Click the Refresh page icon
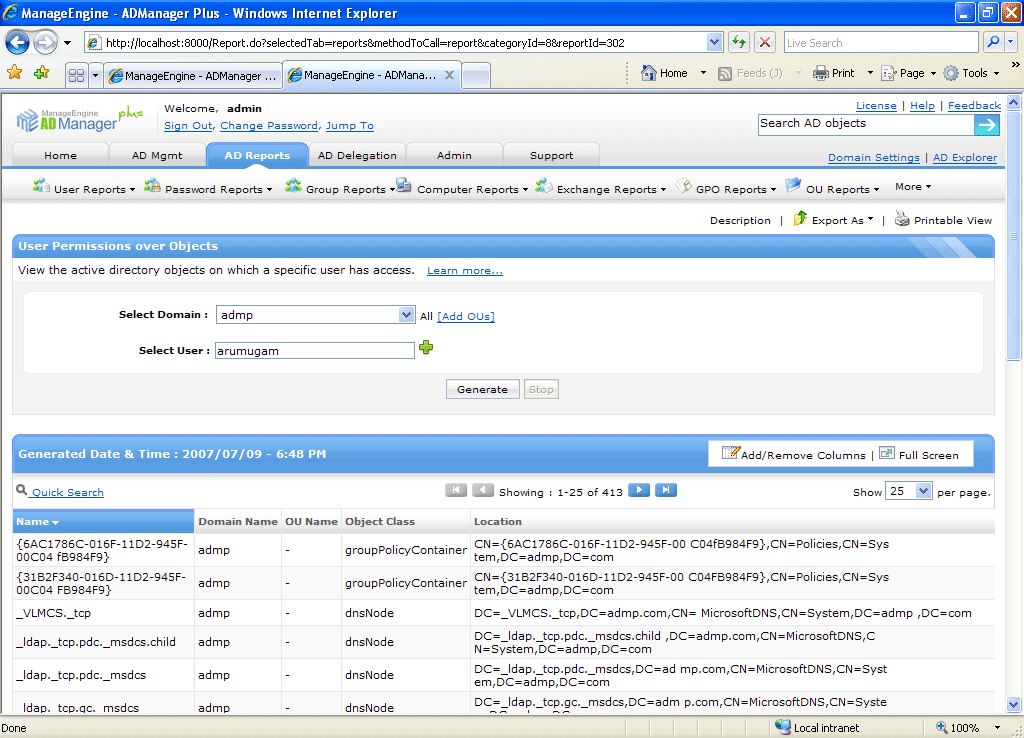This screenshot has height=738, width=1024. coord(739,42)
